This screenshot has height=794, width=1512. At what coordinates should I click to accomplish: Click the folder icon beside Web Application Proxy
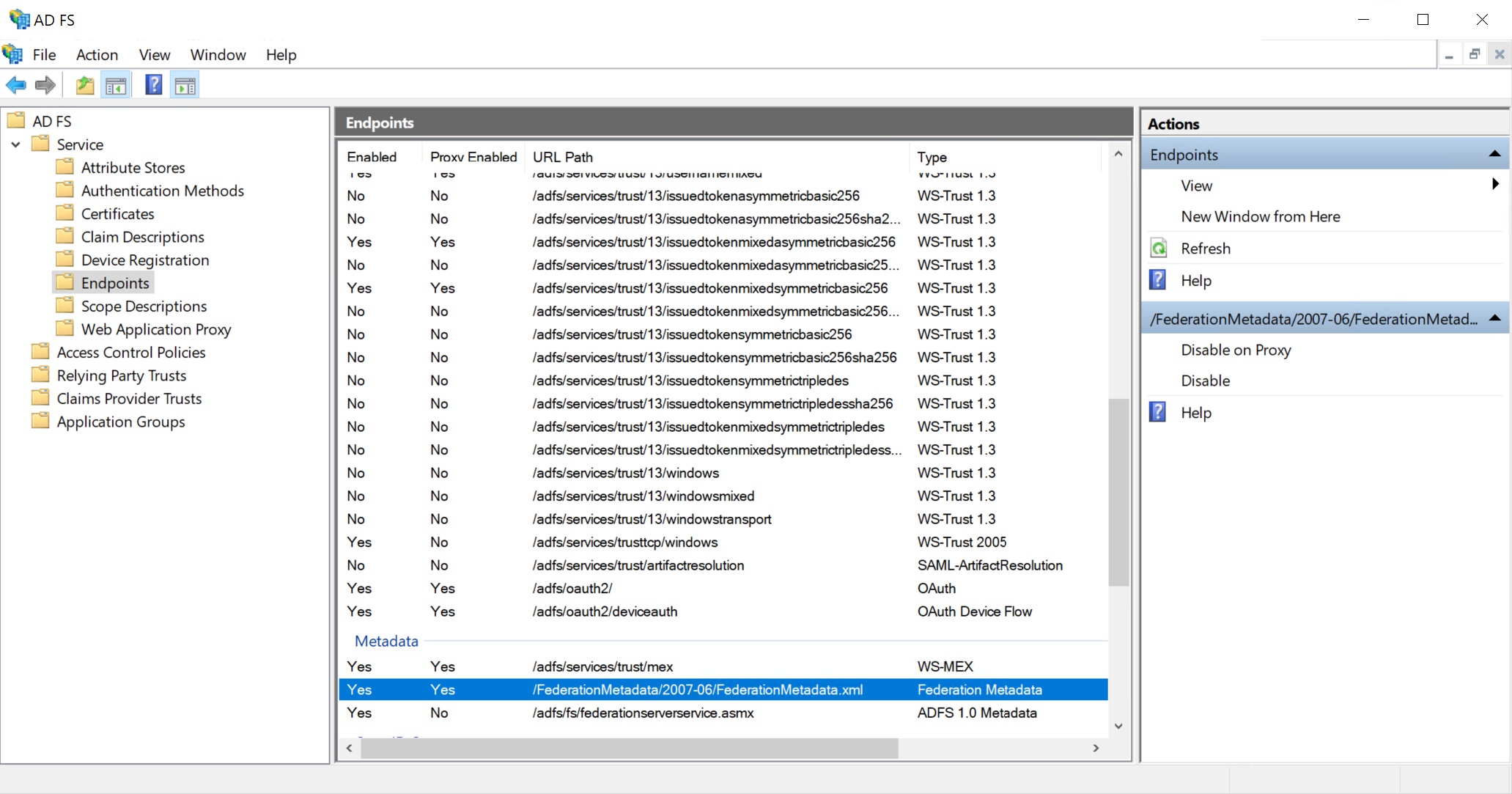(x=64, y=328)
